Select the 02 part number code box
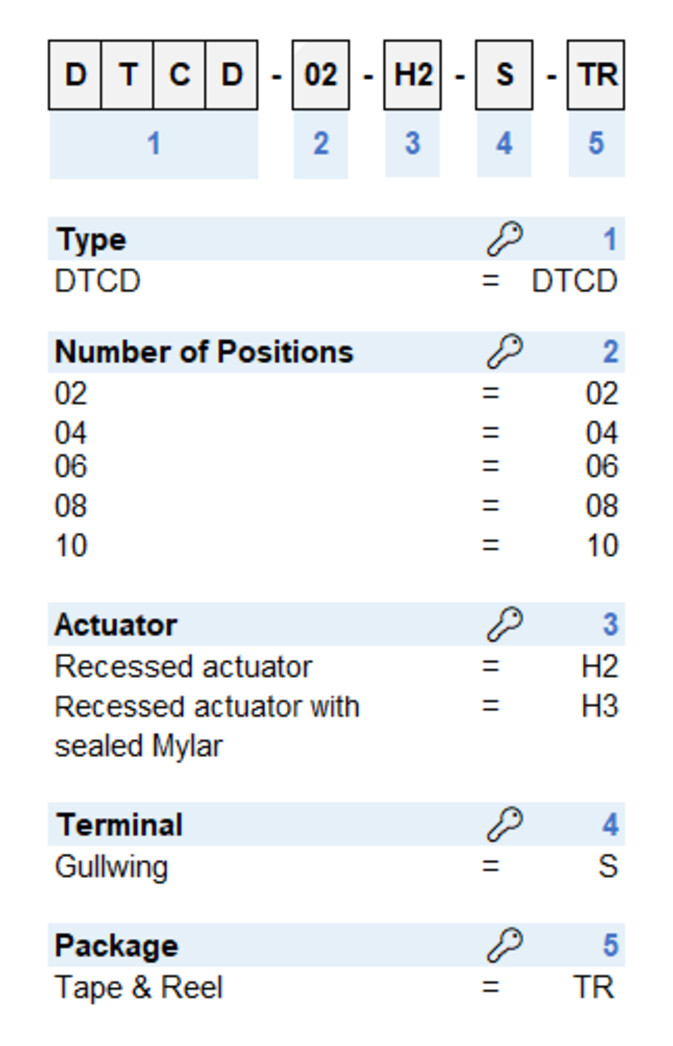The height and width of the screenshot is (1046, 673). click(x=320, y=75)
